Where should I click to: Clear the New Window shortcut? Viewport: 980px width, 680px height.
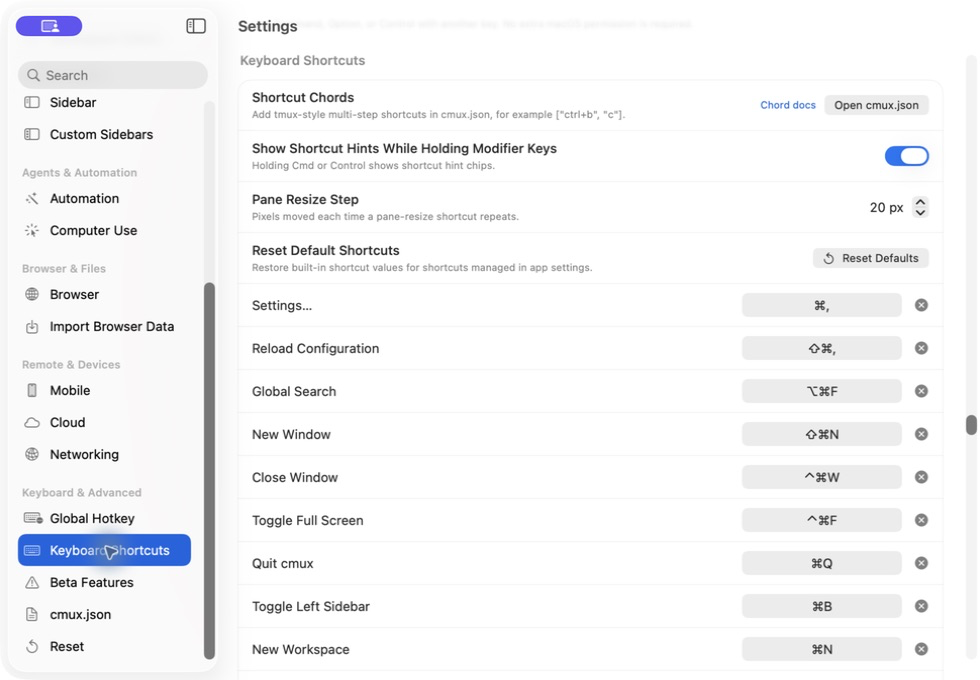[921, 434]
